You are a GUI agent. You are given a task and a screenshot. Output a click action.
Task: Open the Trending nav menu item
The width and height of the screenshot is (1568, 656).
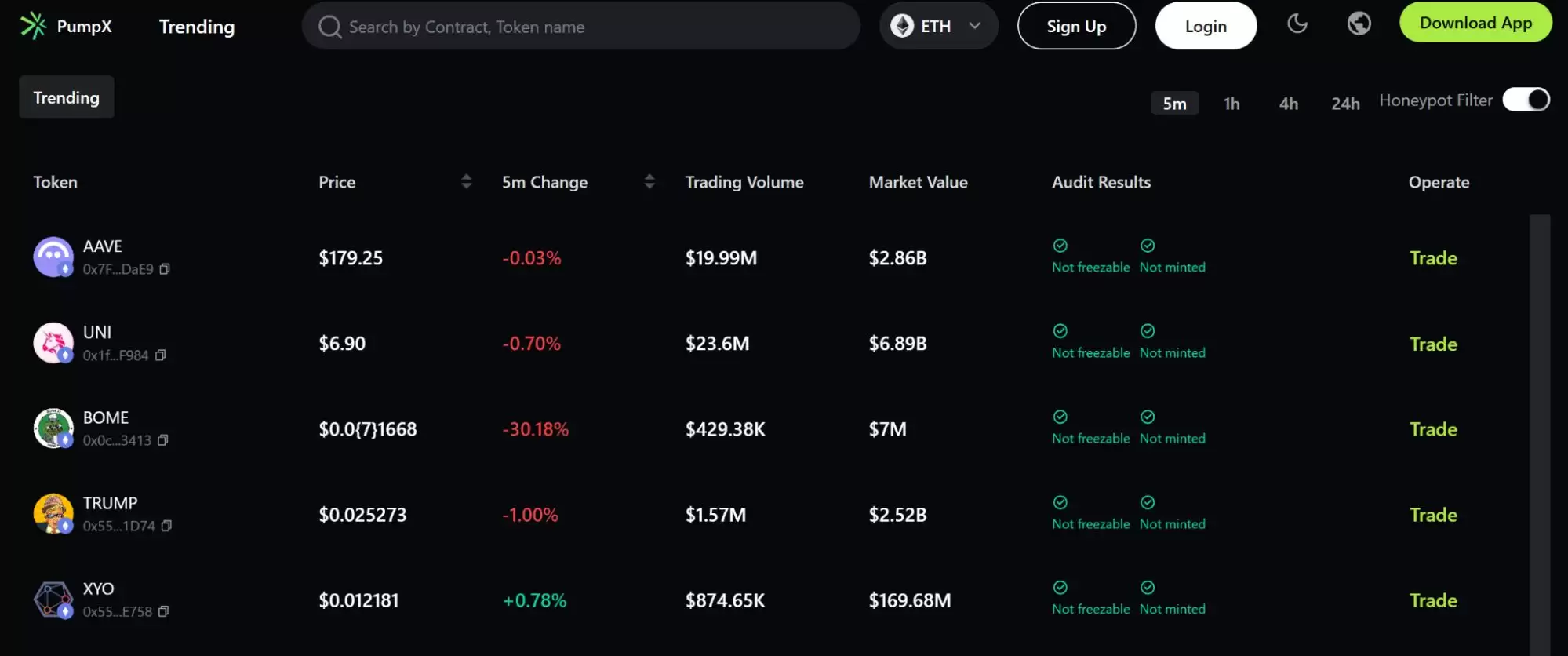click(x=197, y=27)
